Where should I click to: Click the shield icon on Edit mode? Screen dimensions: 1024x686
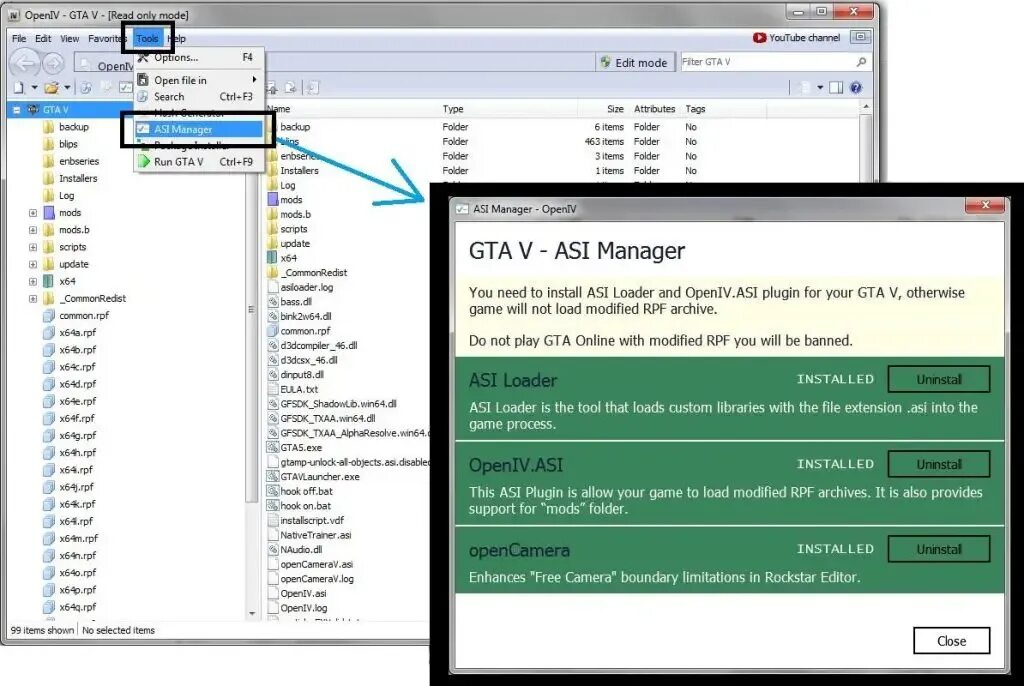tap(605, 62)
